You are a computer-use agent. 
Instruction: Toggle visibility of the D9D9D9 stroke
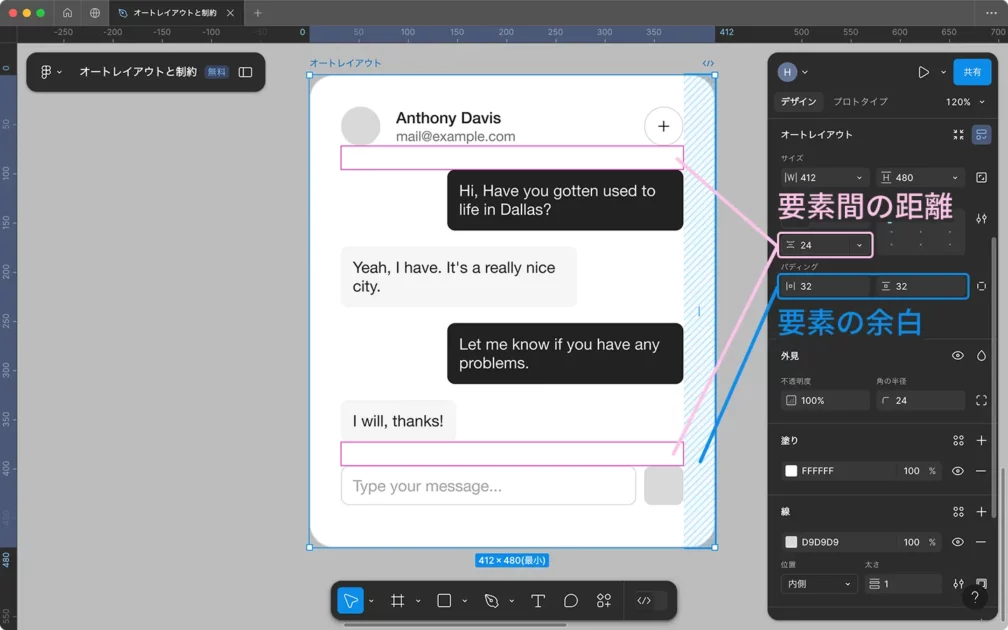957,542
